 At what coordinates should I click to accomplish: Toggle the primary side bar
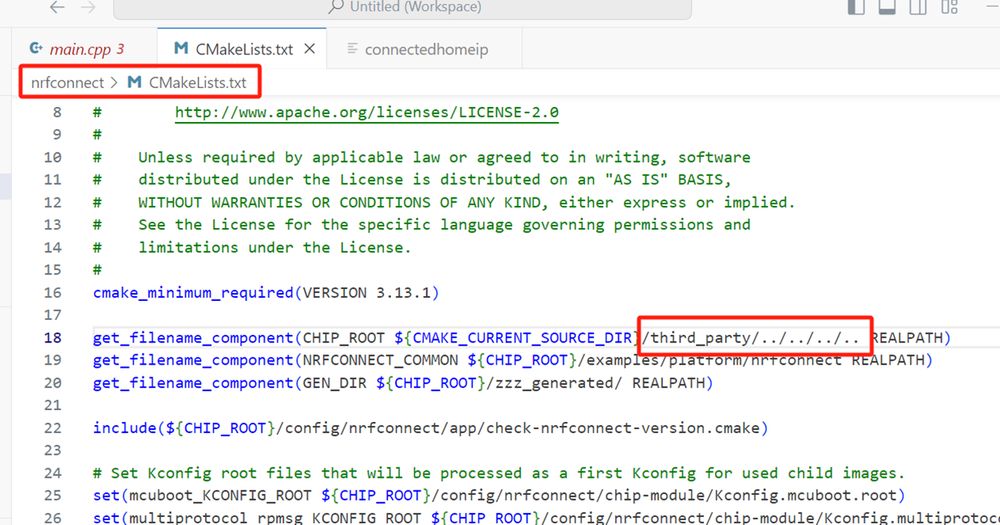pyautogui.click(x=856, y=7)
